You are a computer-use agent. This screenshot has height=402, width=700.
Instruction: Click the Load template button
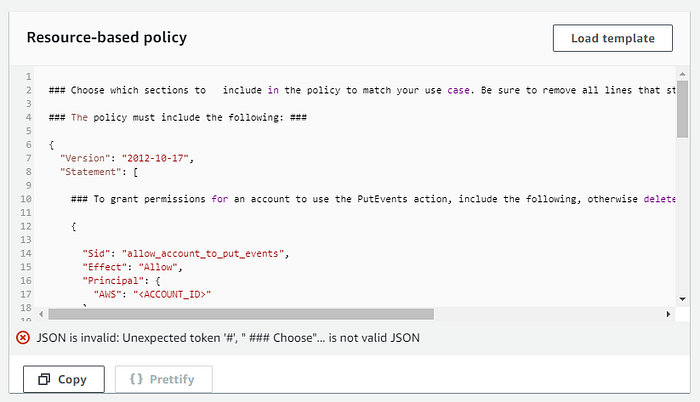tap(612, 38)
